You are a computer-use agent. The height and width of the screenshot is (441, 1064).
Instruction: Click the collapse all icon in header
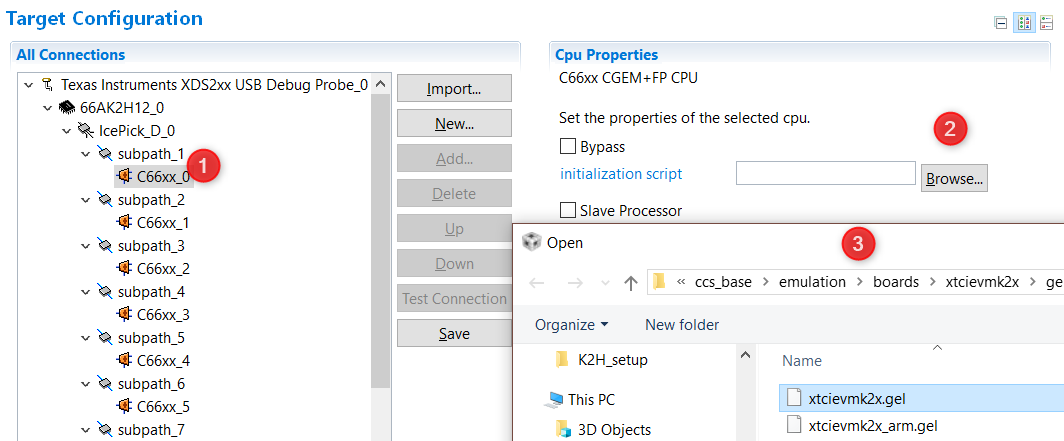[1001, 23]
